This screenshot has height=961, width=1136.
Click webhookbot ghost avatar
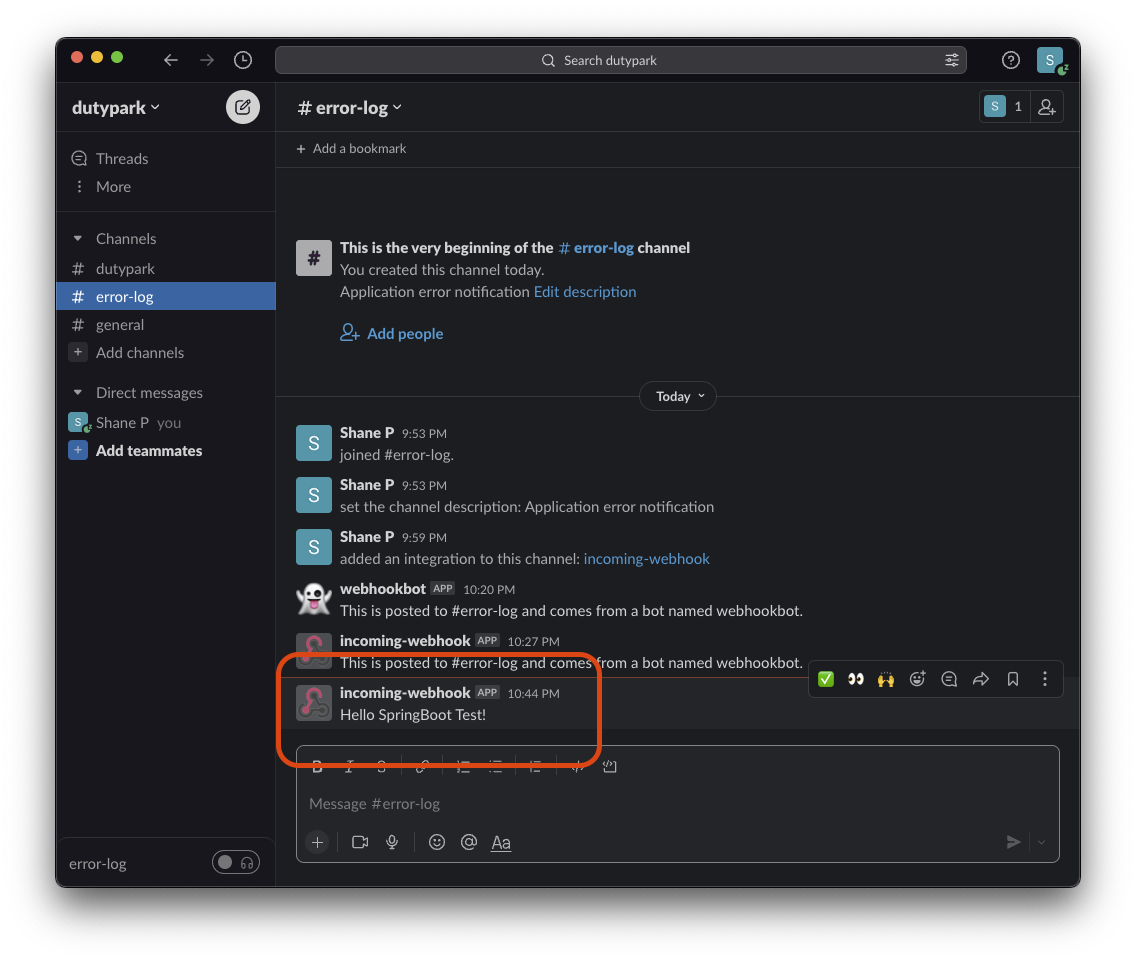[314, 599]
